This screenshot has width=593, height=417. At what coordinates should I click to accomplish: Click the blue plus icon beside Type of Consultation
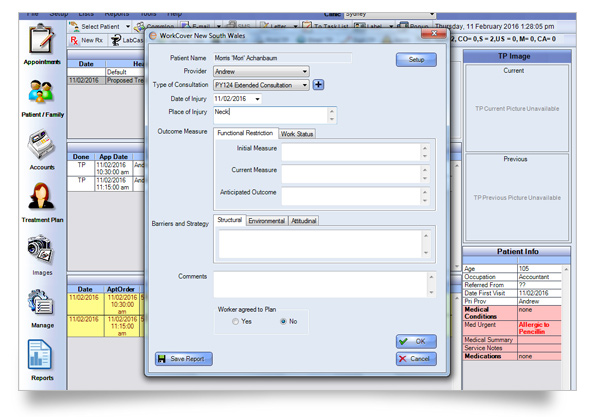tap(318, 85)
